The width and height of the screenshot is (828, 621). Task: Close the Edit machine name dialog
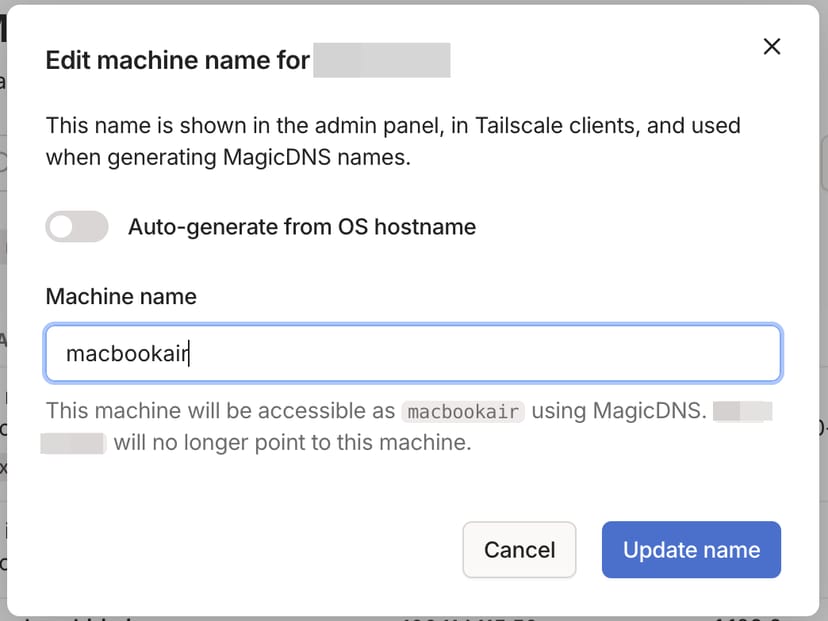771,46
